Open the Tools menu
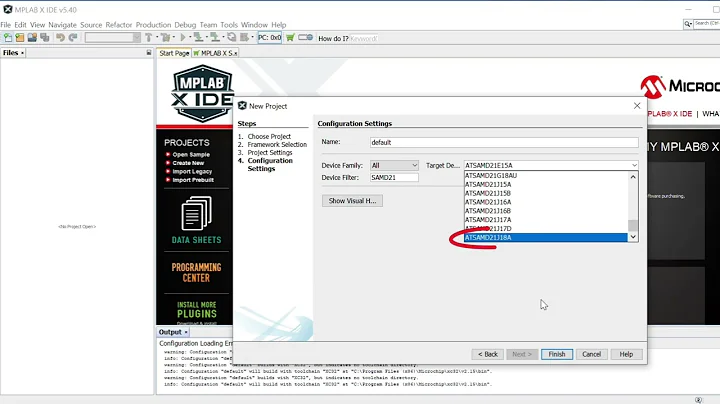720x404 pixels. 229,25
